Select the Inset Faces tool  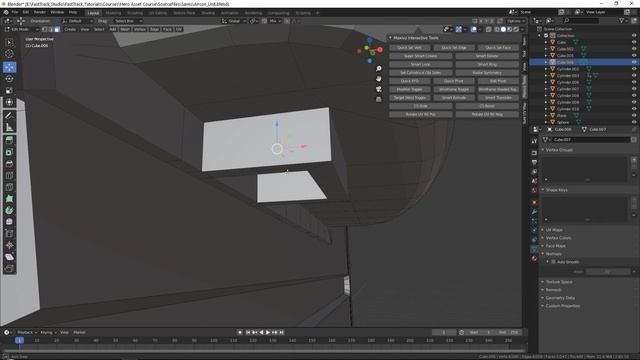[9, 152]
